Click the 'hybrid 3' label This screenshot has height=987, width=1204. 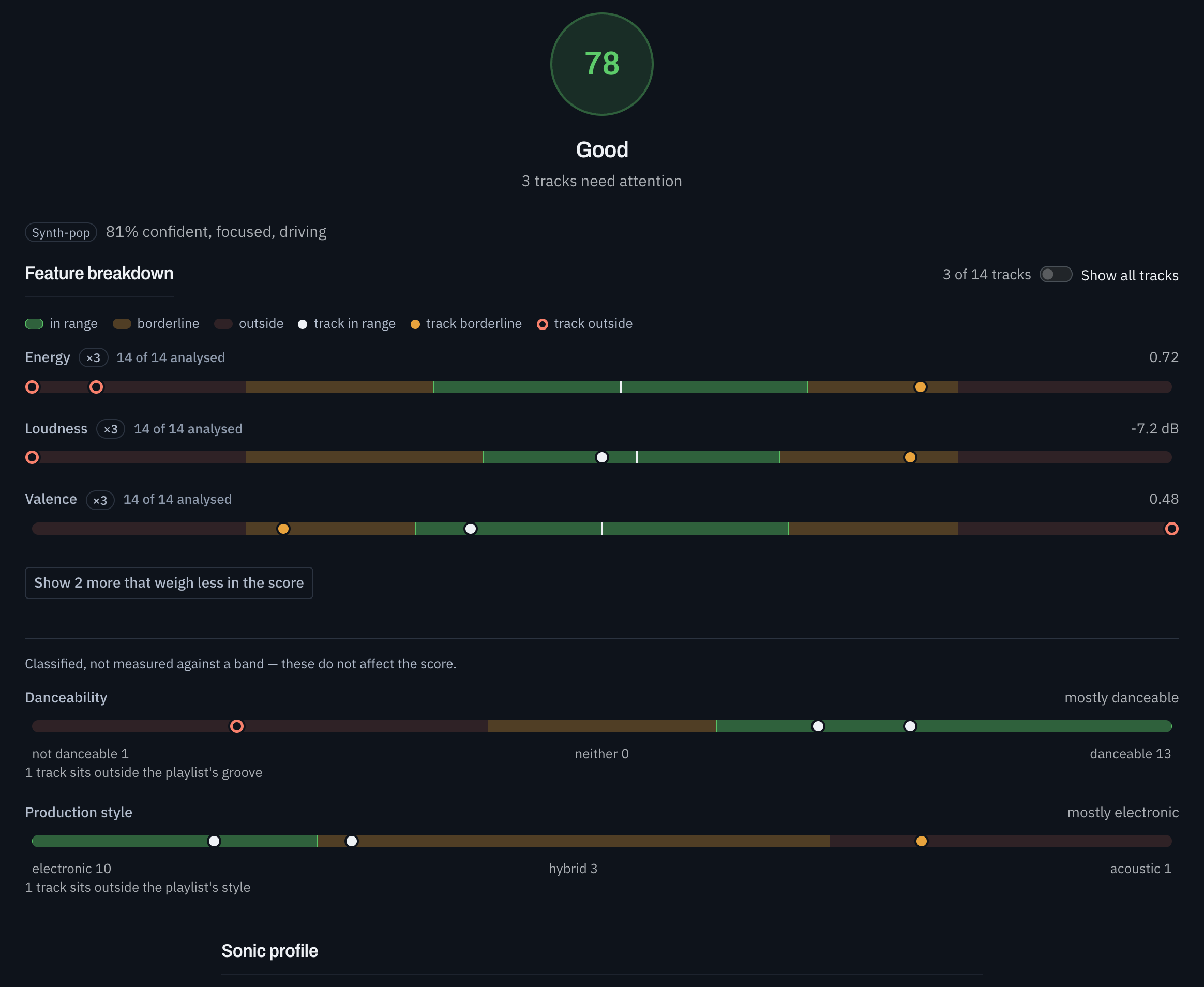pyautogui.click(x=573, y=869)
